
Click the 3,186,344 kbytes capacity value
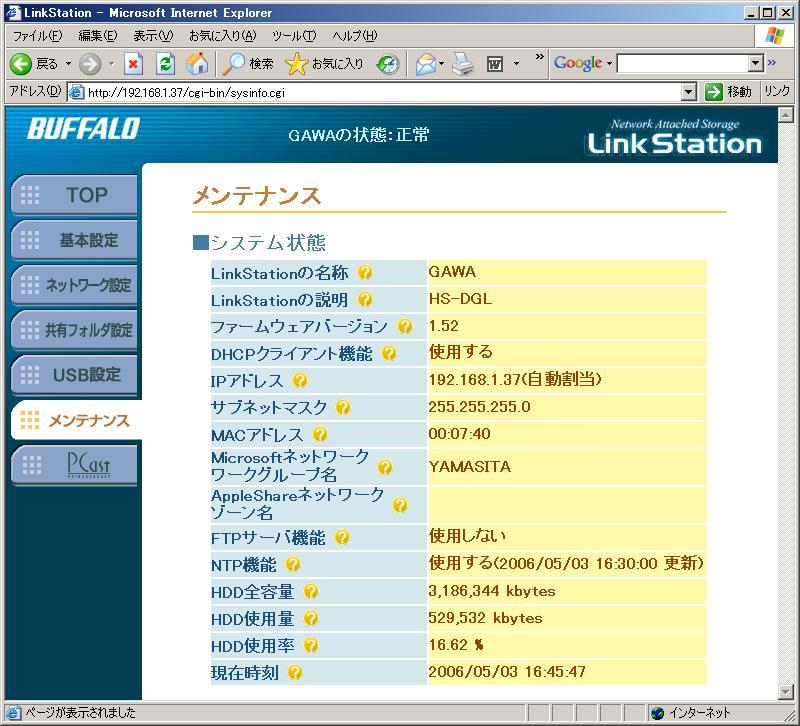point(492,591)
